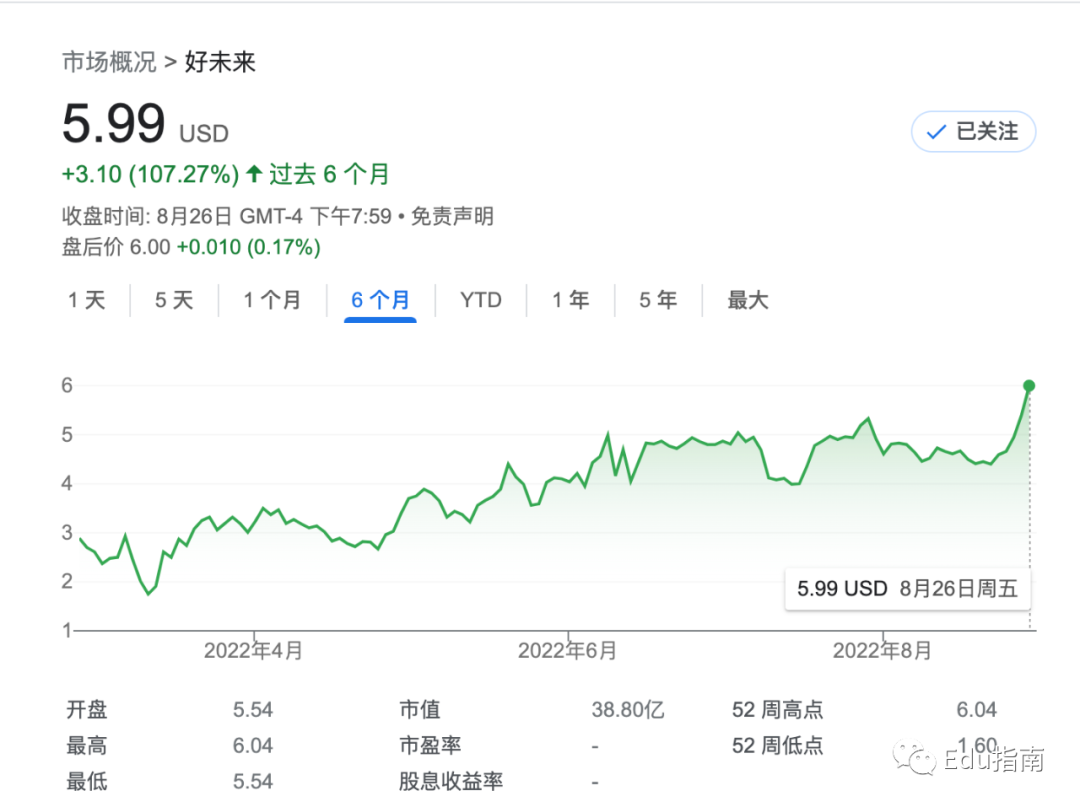Click the 2022年6月 axis label
The height and width of the screenshot is (807, 1080).
pos(568,651)
